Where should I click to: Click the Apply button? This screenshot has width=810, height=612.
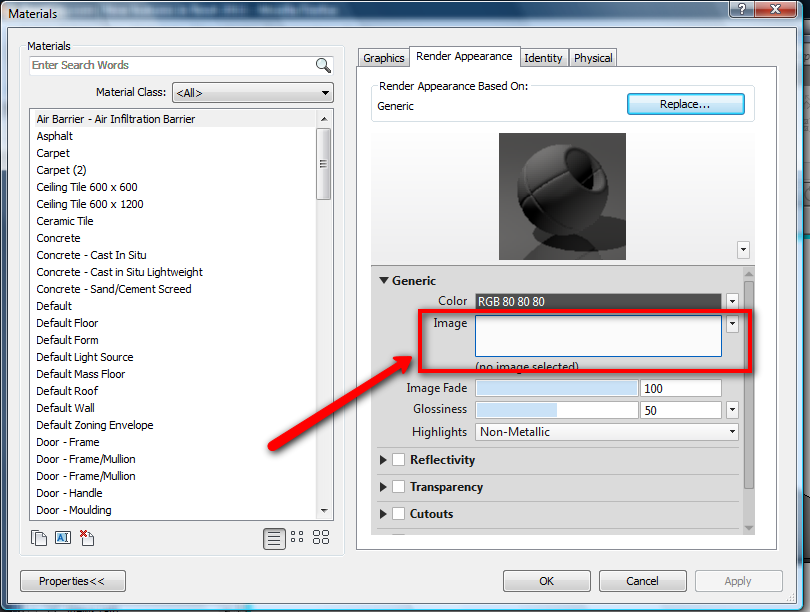(x=738, y=581)
